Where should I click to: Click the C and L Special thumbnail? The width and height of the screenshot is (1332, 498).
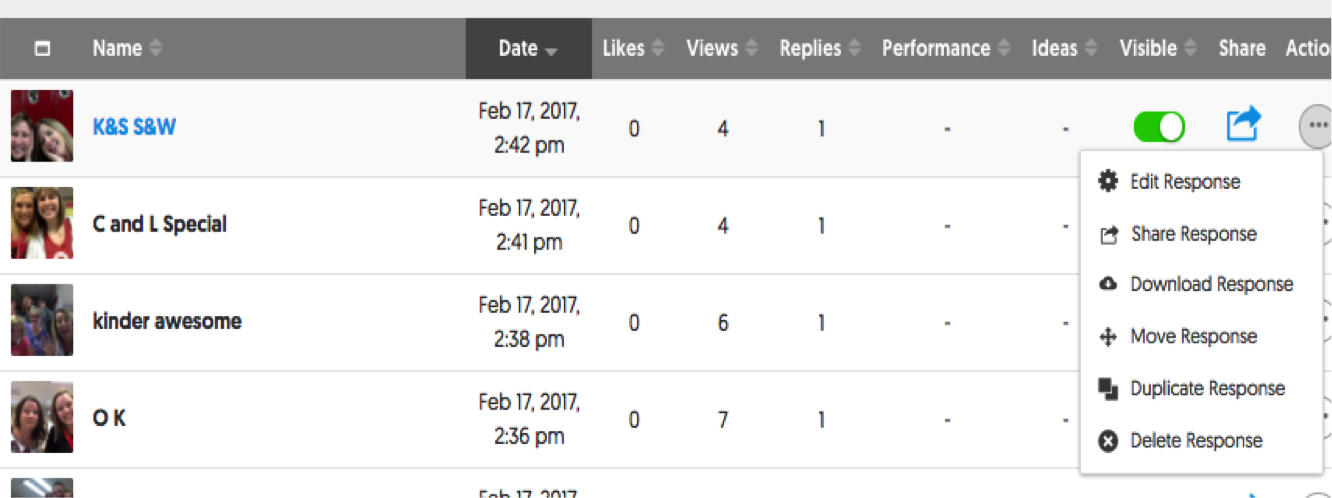[x=42, y=223]
